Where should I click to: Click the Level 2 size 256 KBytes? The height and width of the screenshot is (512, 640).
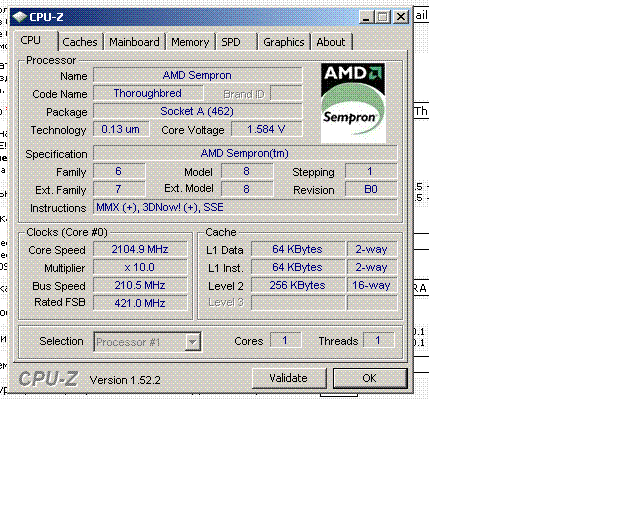coord(298,285)
